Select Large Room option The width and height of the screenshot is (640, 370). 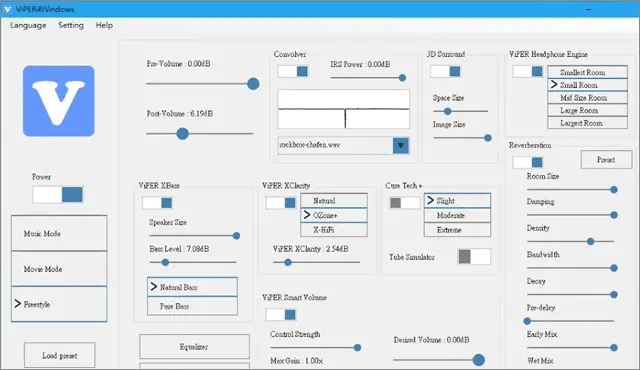click(x=587, y=110)
